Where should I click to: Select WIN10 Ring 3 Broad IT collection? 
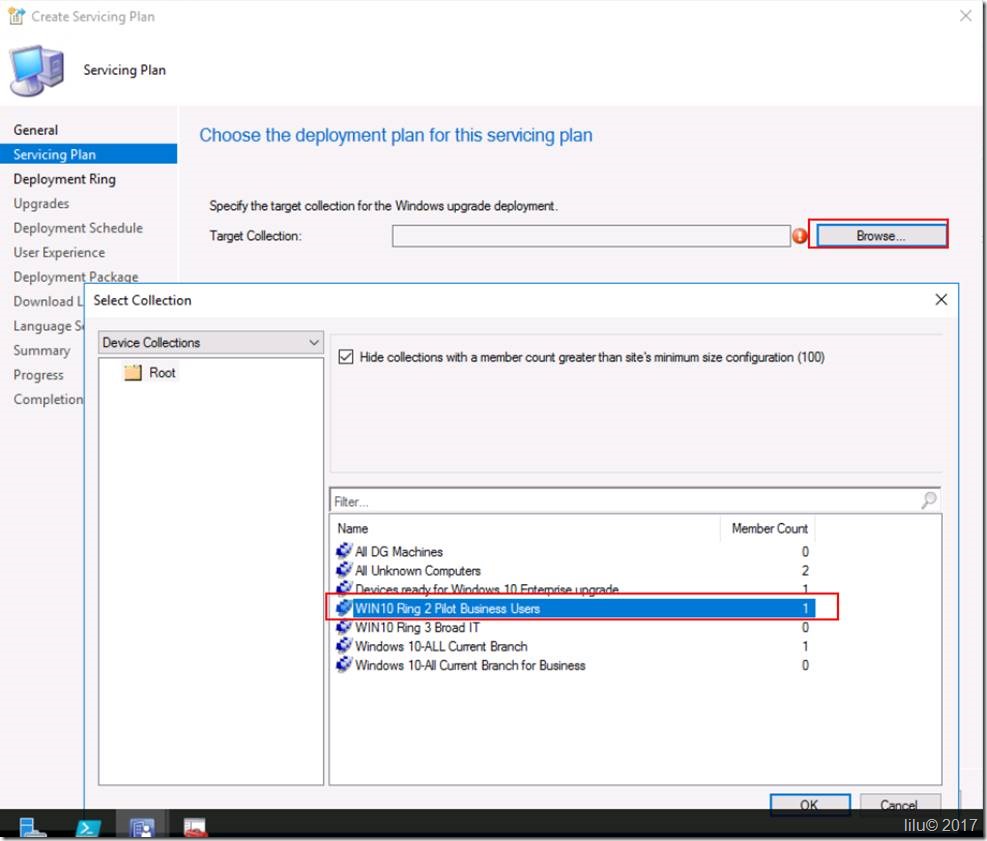[417, 628]
